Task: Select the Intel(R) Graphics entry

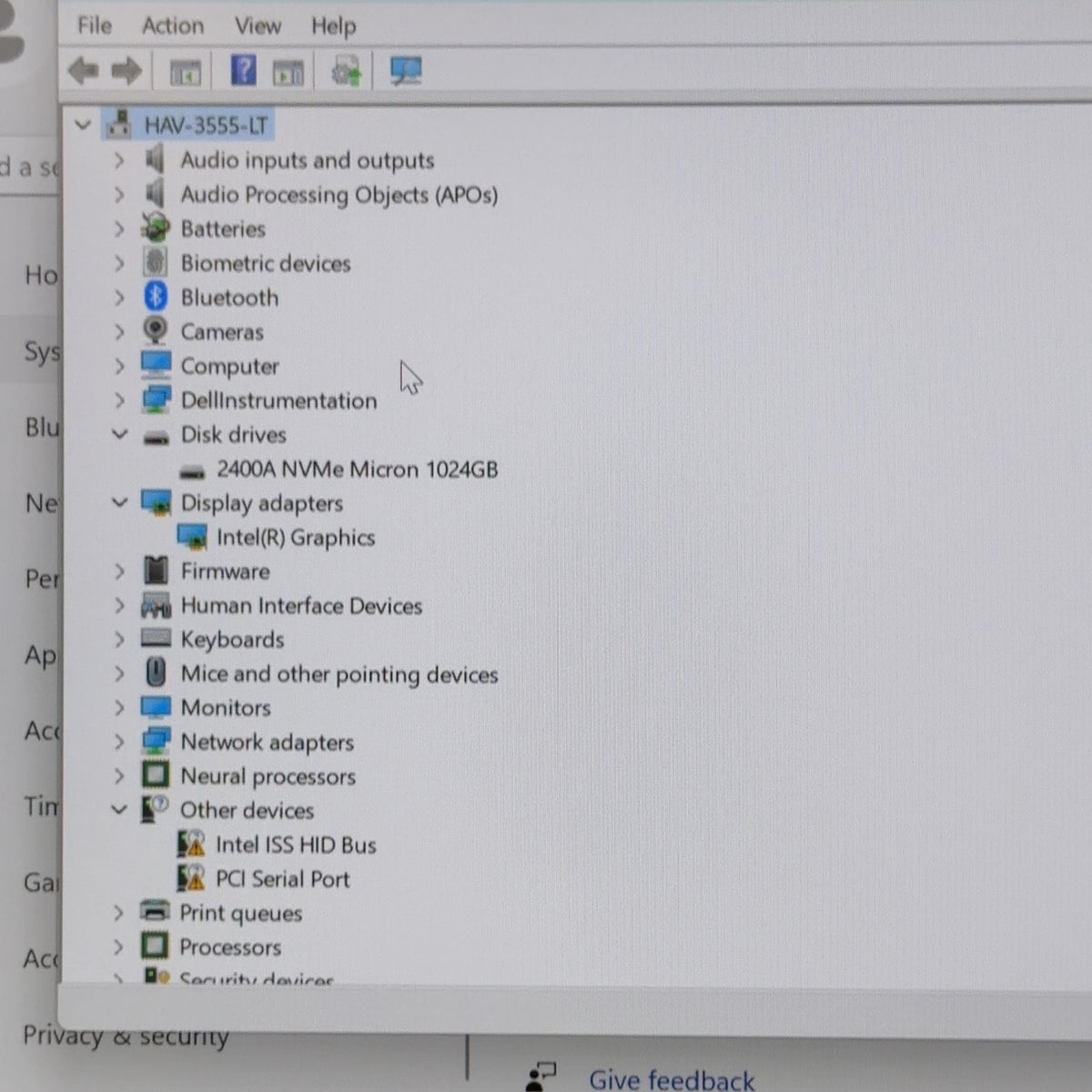Action: (x=296, y=538)
